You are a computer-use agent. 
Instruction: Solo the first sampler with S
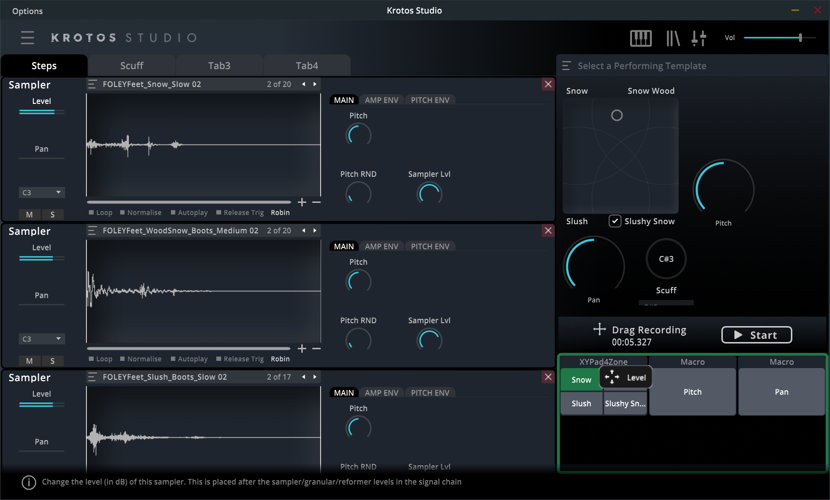52,214
